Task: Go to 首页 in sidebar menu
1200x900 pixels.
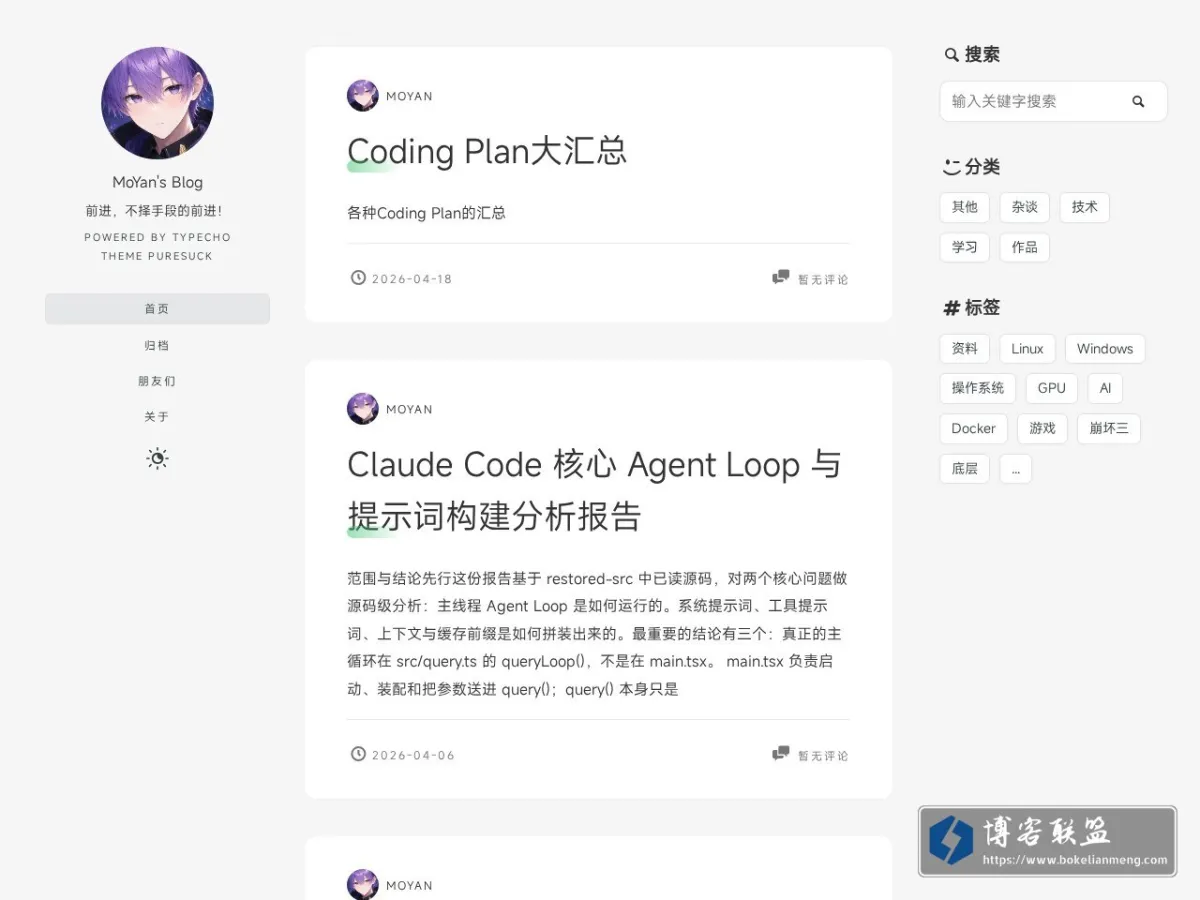Action: (x=157, y=309)
